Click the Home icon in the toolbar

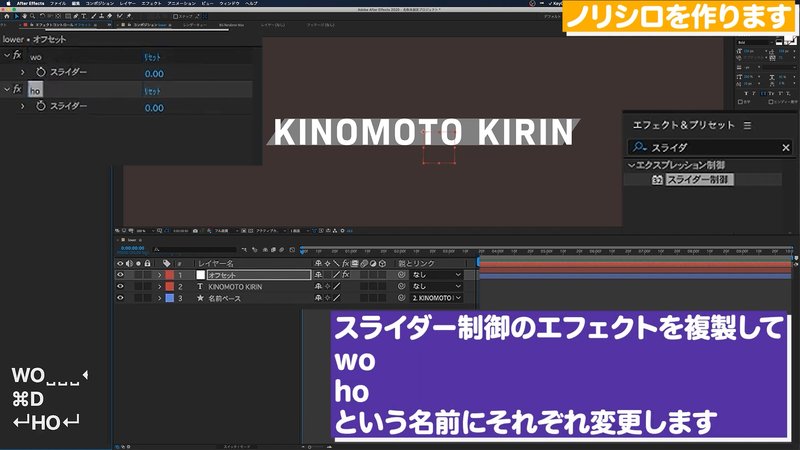7,16
